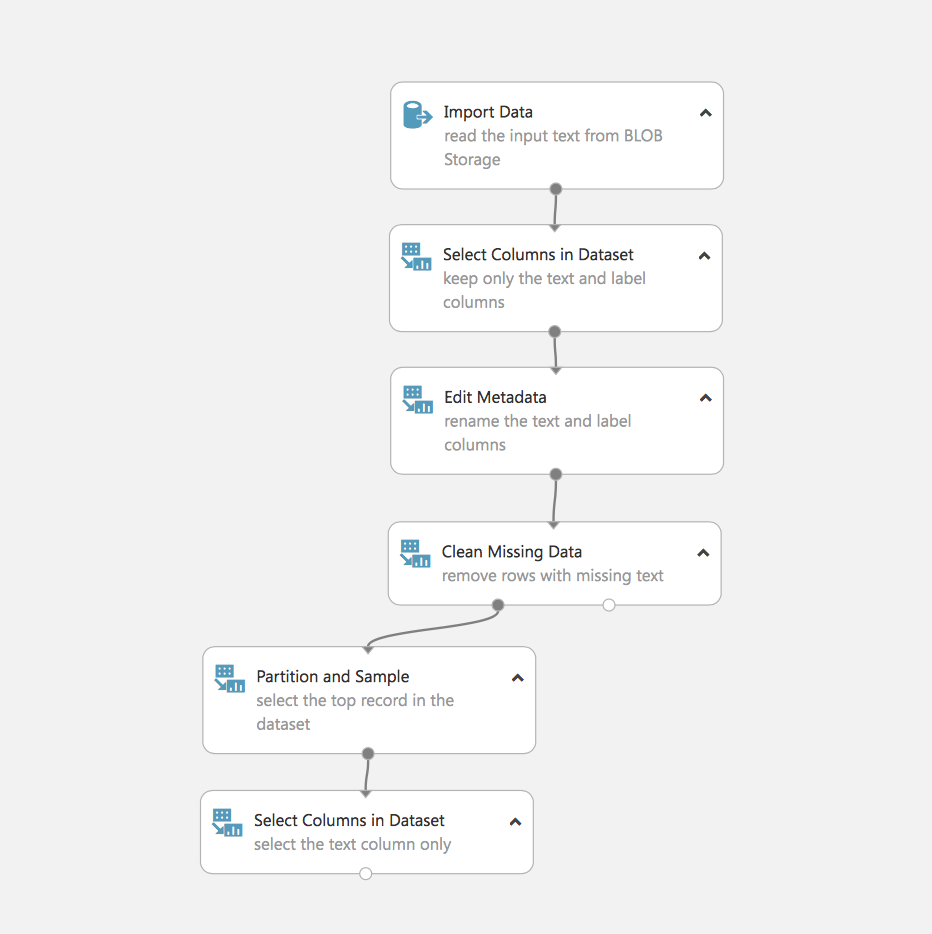
Task: Collapse the Edit Metadata module chevron
Action: [x=706, y=398]
